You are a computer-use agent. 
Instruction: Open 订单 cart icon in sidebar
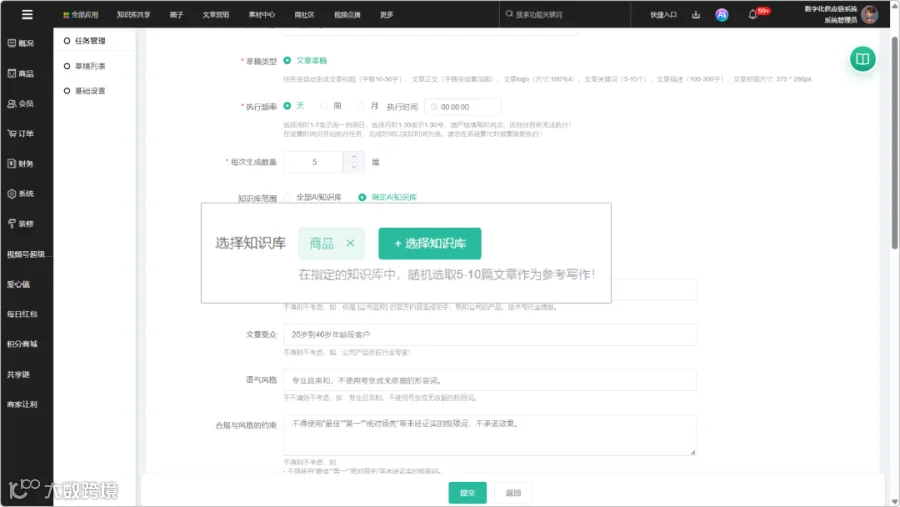click(11, 133)
